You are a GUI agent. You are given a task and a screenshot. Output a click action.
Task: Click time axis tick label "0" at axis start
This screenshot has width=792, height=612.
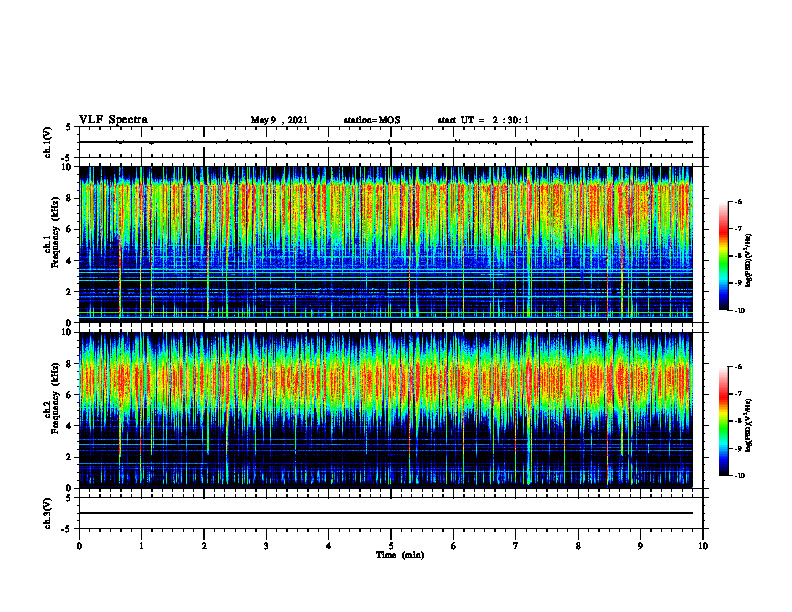[79, 546]
